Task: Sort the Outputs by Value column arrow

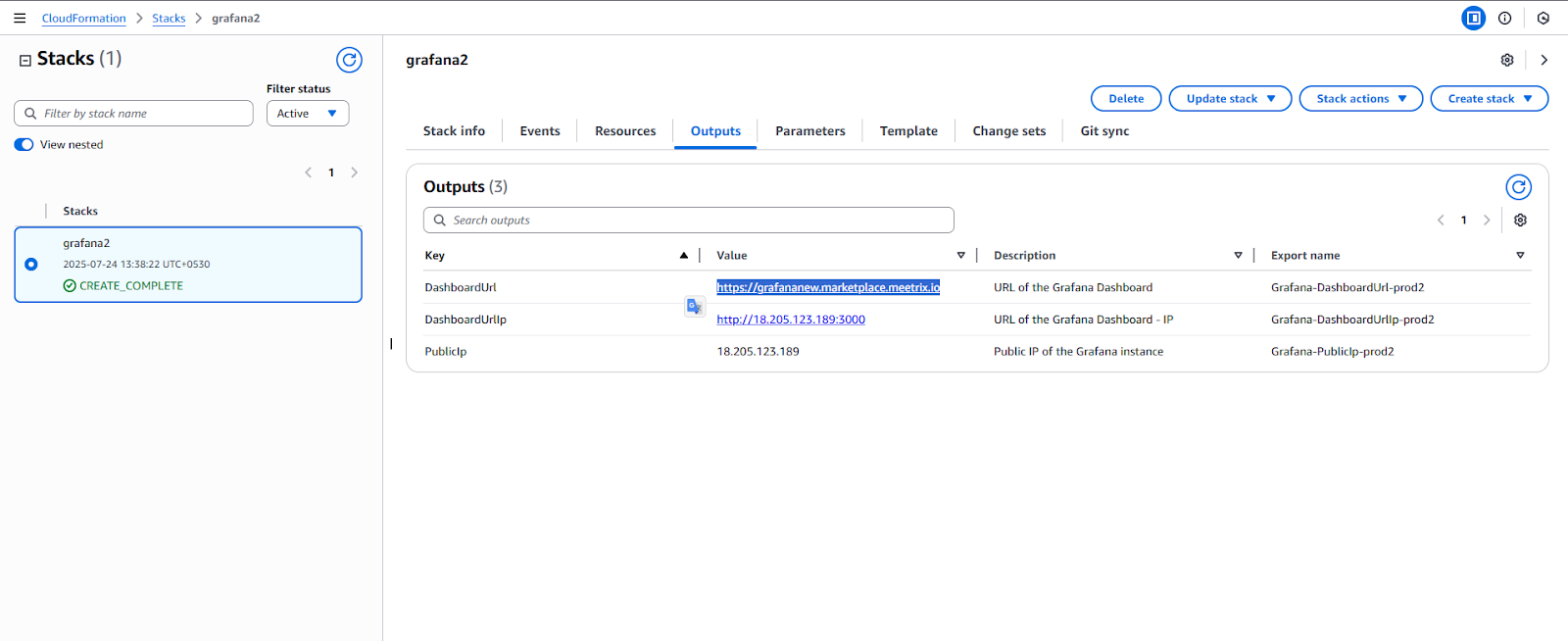Action: click(x=960, y=256)
